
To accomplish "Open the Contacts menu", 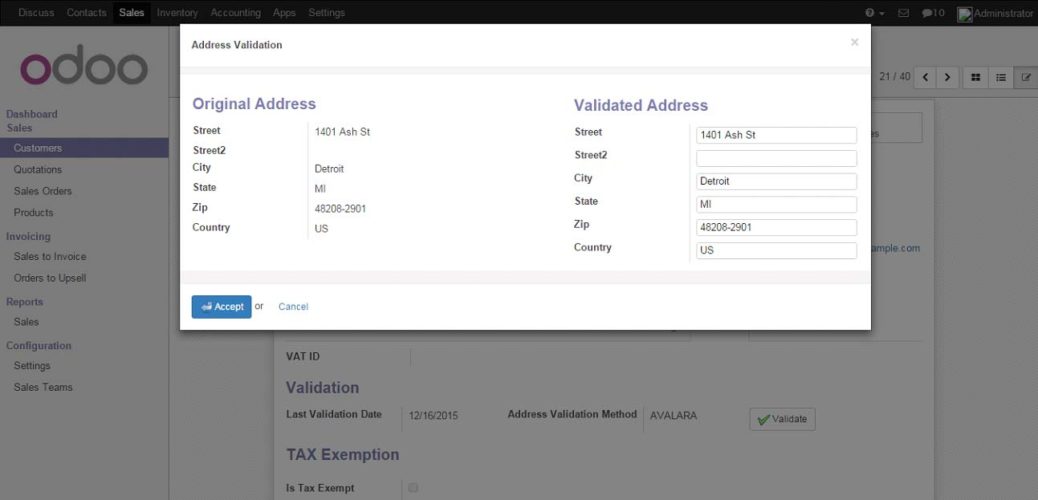I will pos(86,13).
